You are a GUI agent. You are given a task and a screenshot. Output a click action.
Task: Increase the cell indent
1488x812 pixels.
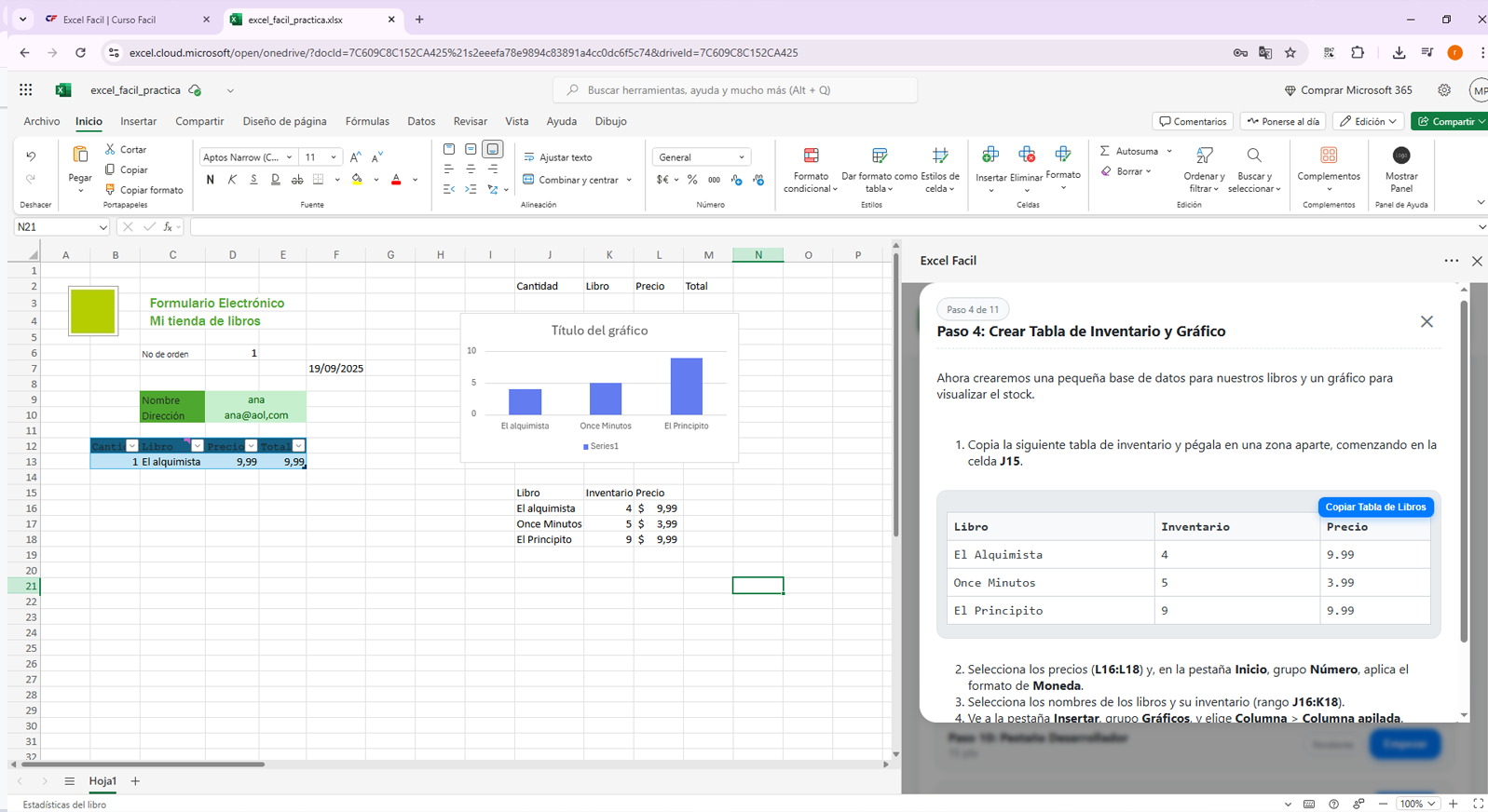pos(471,189)
